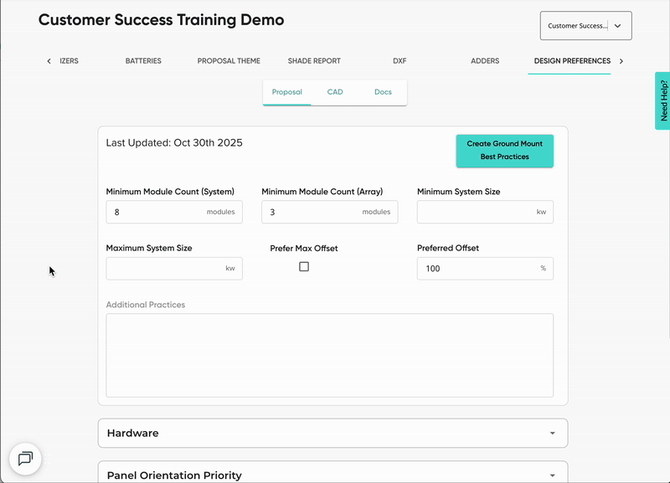Switch to the Docs sub-tab

tap(383, 92)
